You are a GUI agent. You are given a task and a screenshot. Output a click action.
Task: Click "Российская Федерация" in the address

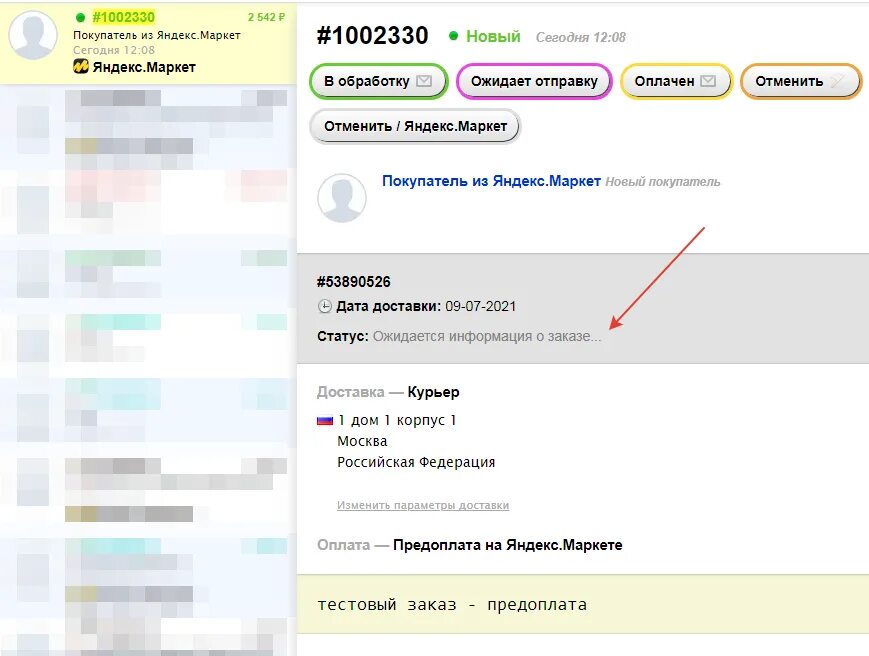click(416, 462)
